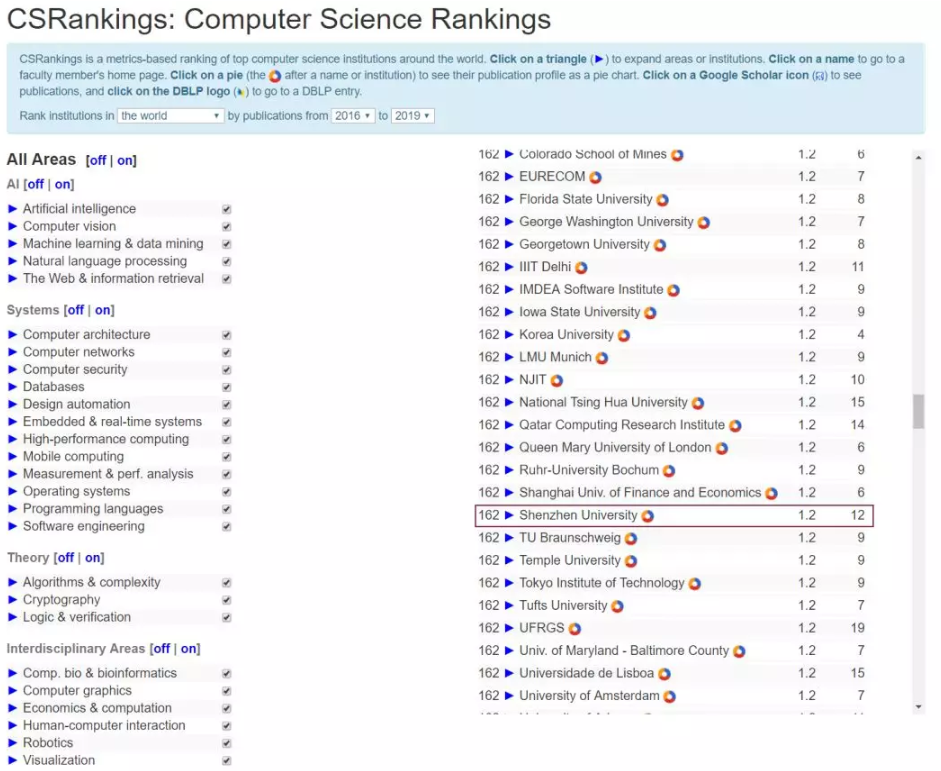The width and height of the screenshot is (941, 771).
Task: Open George Washington University pie chart
Action: pos(704,223)
